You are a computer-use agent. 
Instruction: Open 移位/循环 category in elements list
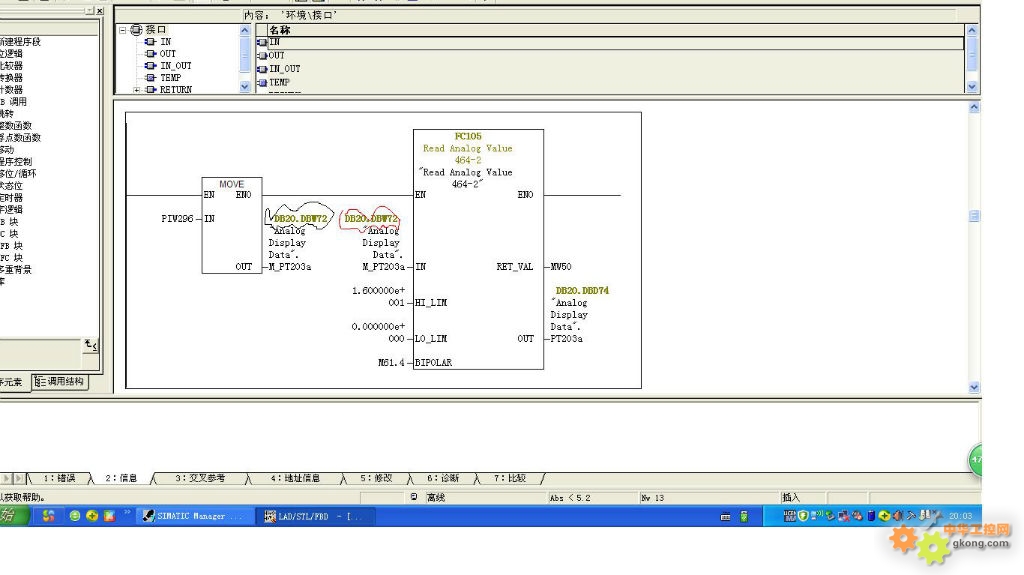point(18,174)
